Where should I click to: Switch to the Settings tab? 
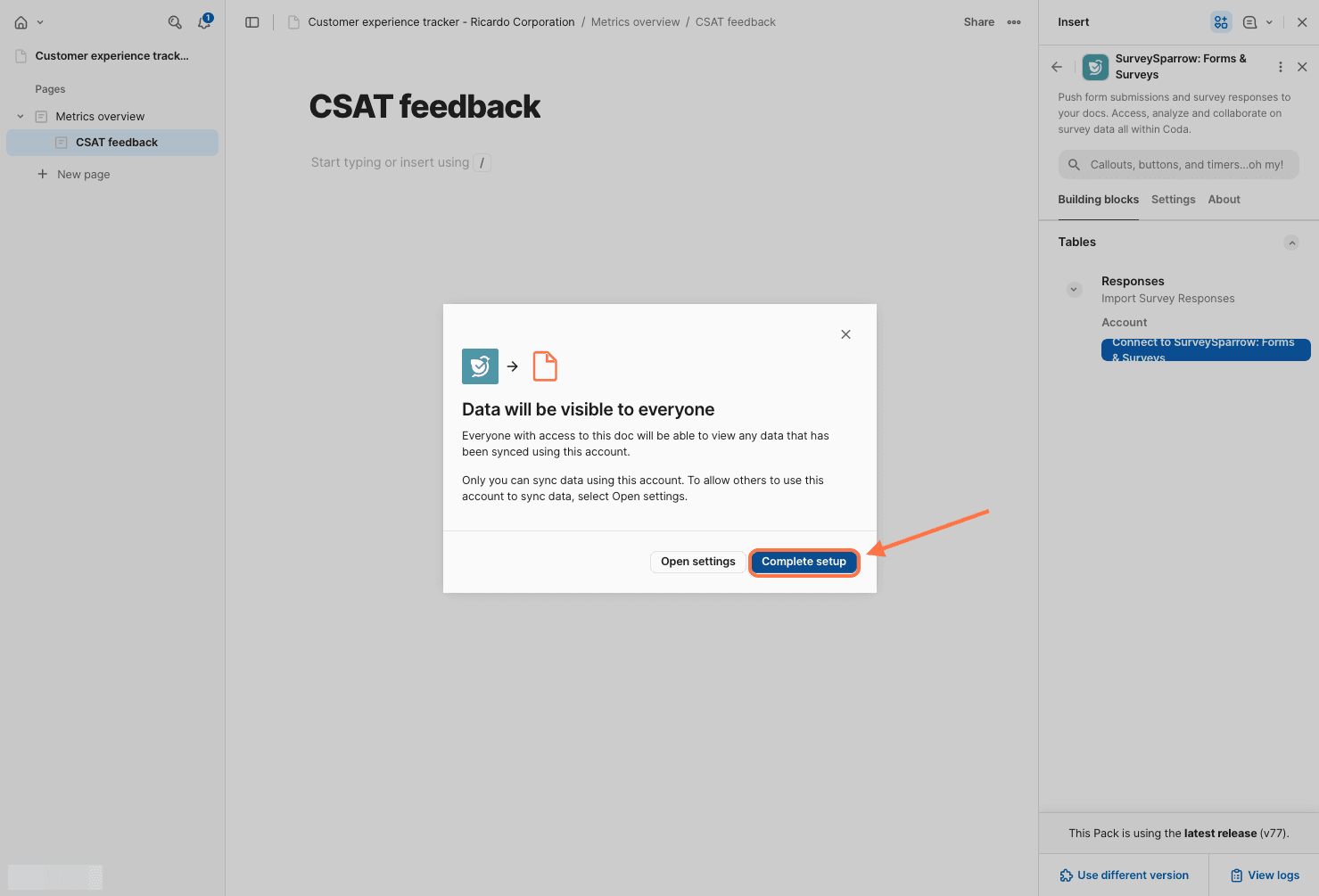tap(1173, 200)
